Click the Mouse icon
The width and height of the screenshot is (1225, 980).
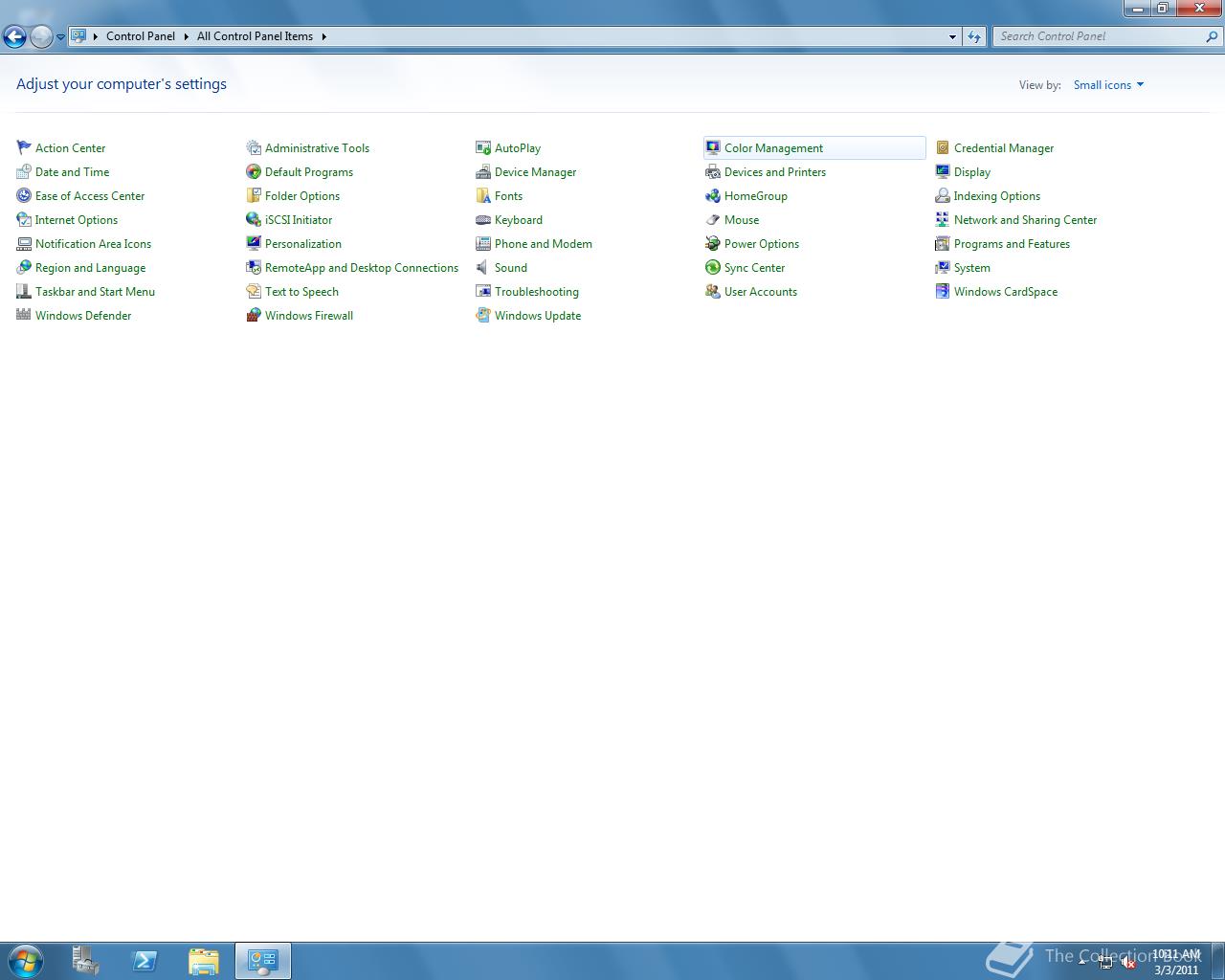713,219
